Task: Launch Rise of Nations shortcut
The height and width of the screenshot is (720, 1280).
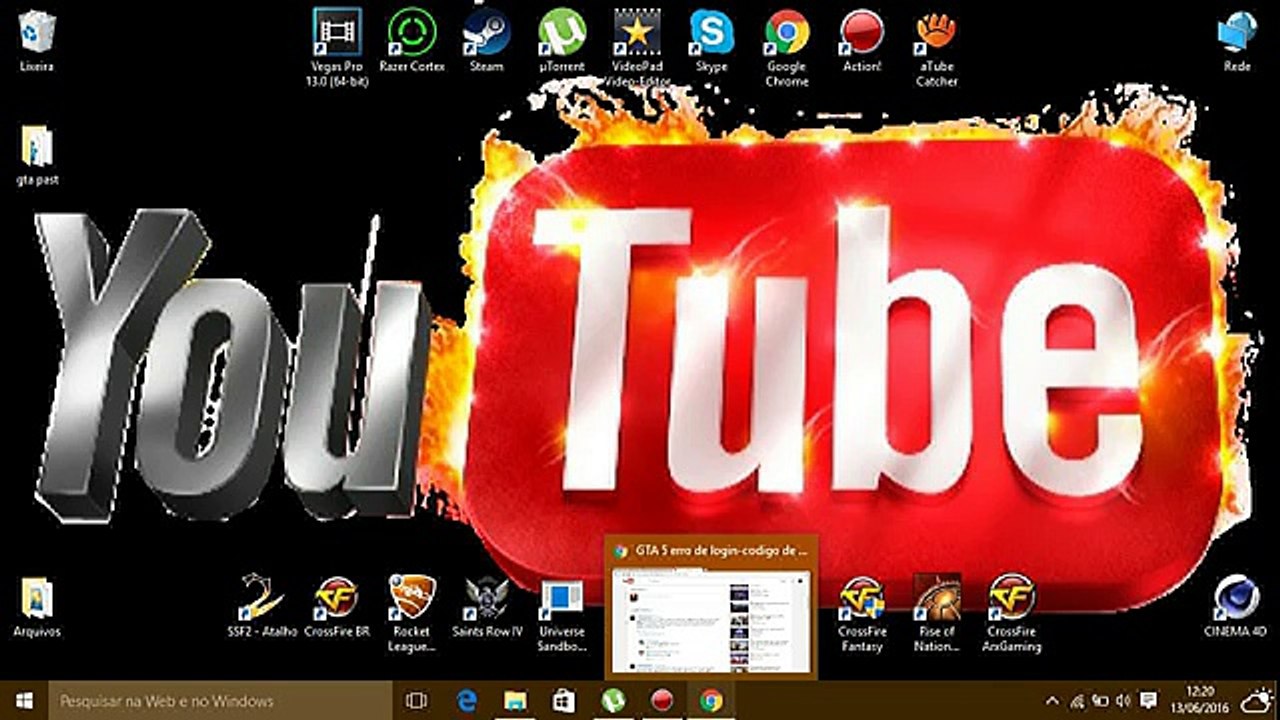Action: click(x=937, y=613)
